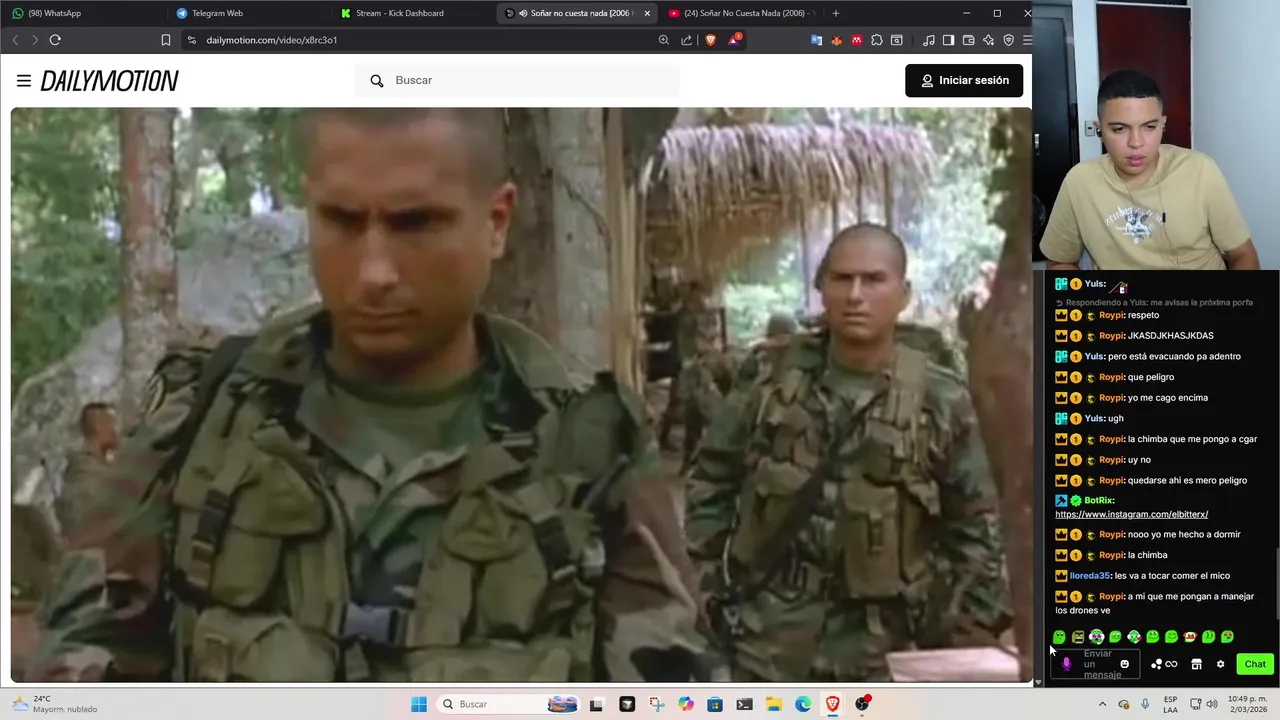Click the green Chat send button
Image resolution: width=1280 pixels, height=720 pixels.
1255,664
